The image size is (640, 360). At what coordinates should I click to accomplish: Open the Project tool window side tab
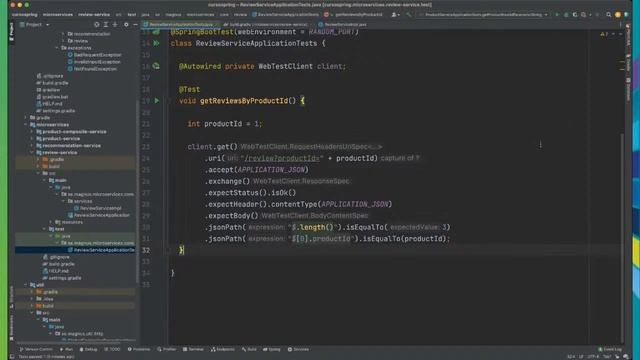pyautogui.click(x=11, y=31)
